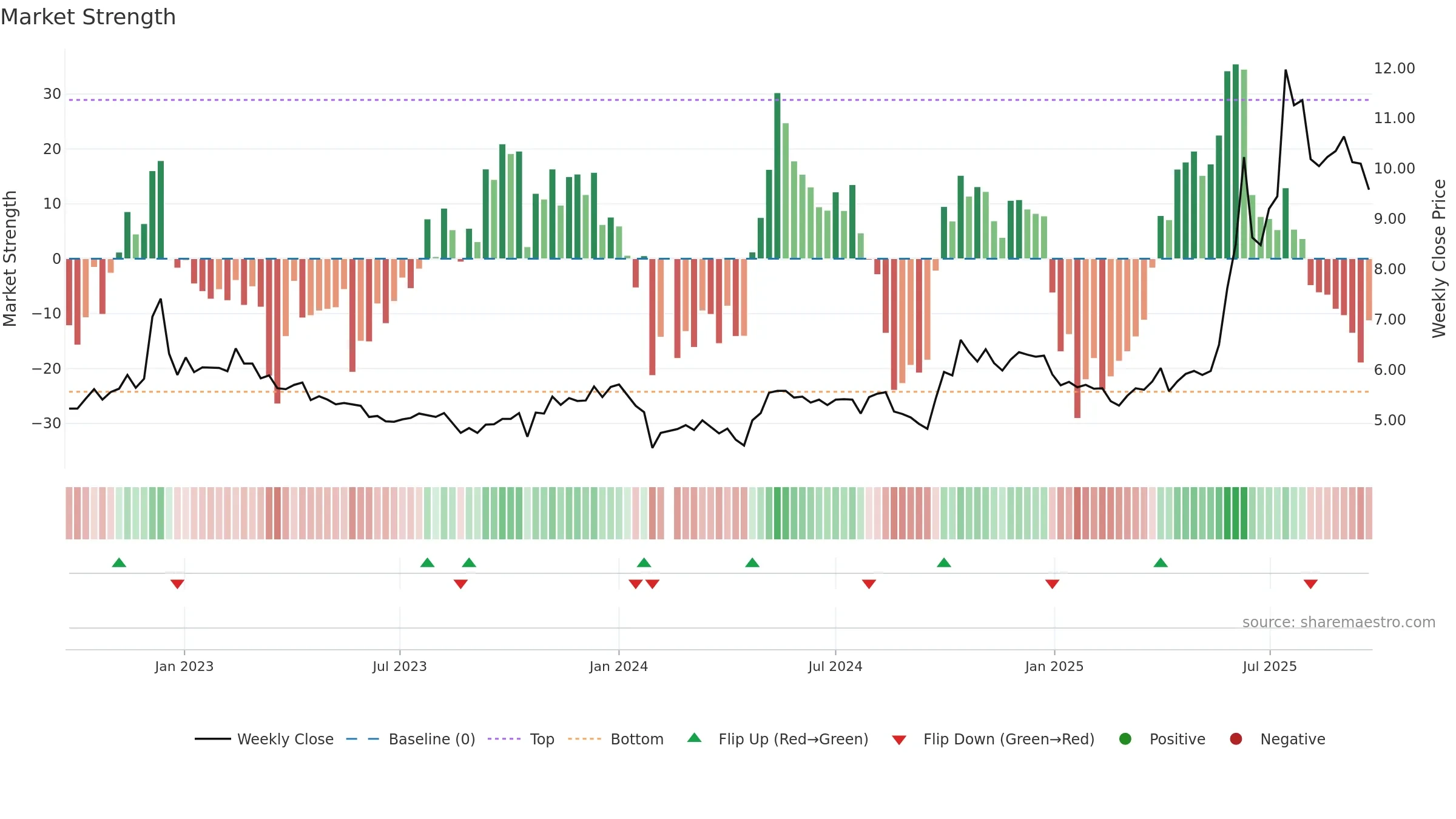Click flip-down marker just before Jan 2023
1456x819 pixels.
pyautogui.click(x=177, y=584)
